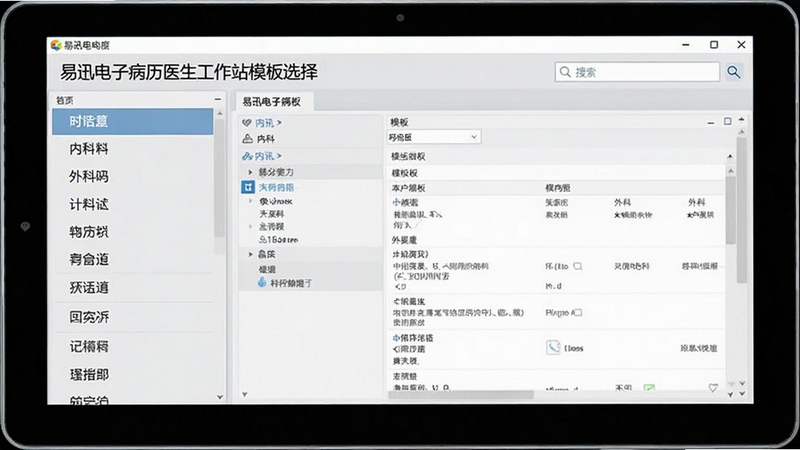Open the dropdown combo box under 模板
This screenshot has width=800, height=450.
[x=434, y=137]
